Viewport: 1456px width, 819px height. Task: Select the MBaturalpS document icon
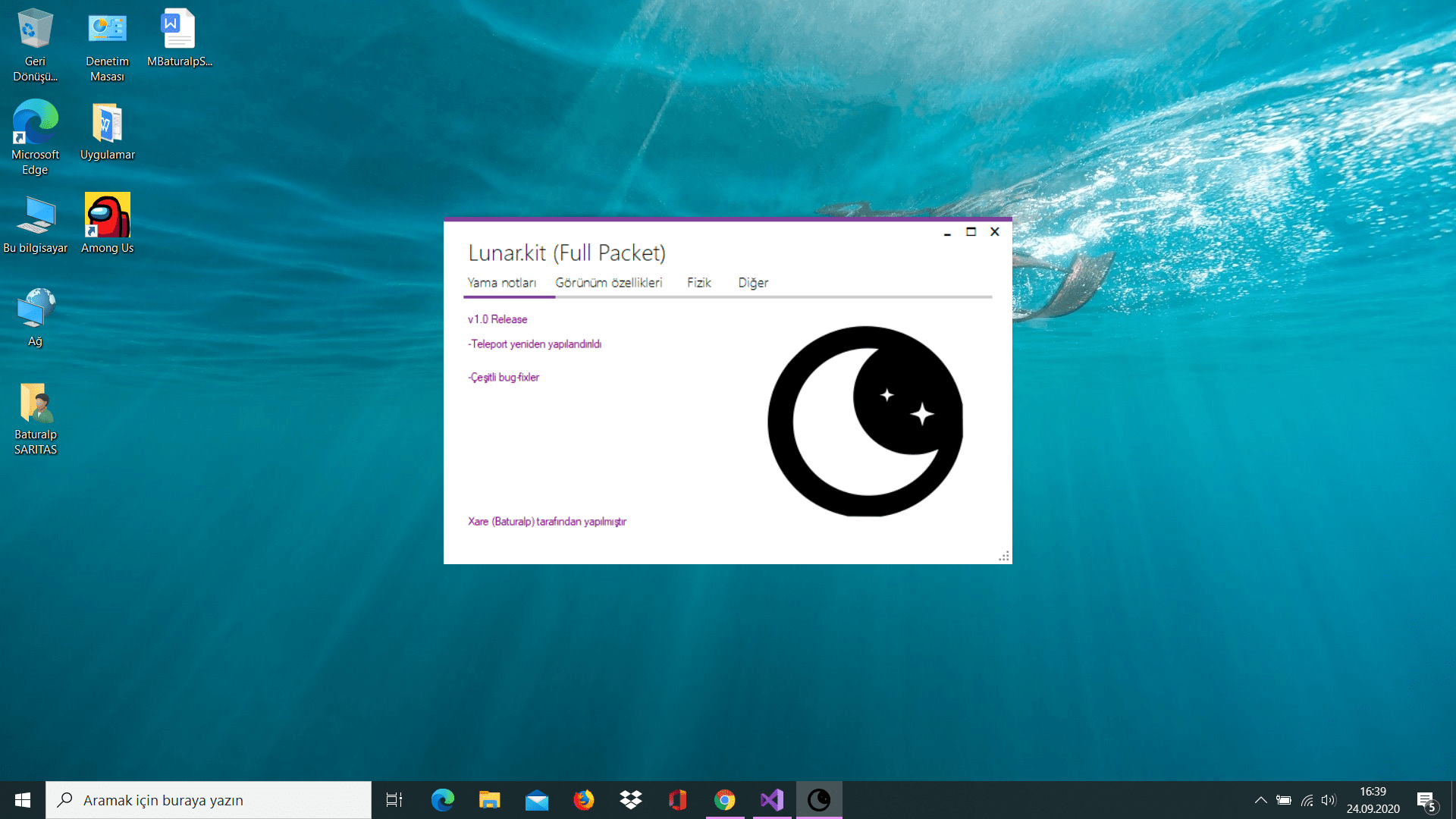179,38
